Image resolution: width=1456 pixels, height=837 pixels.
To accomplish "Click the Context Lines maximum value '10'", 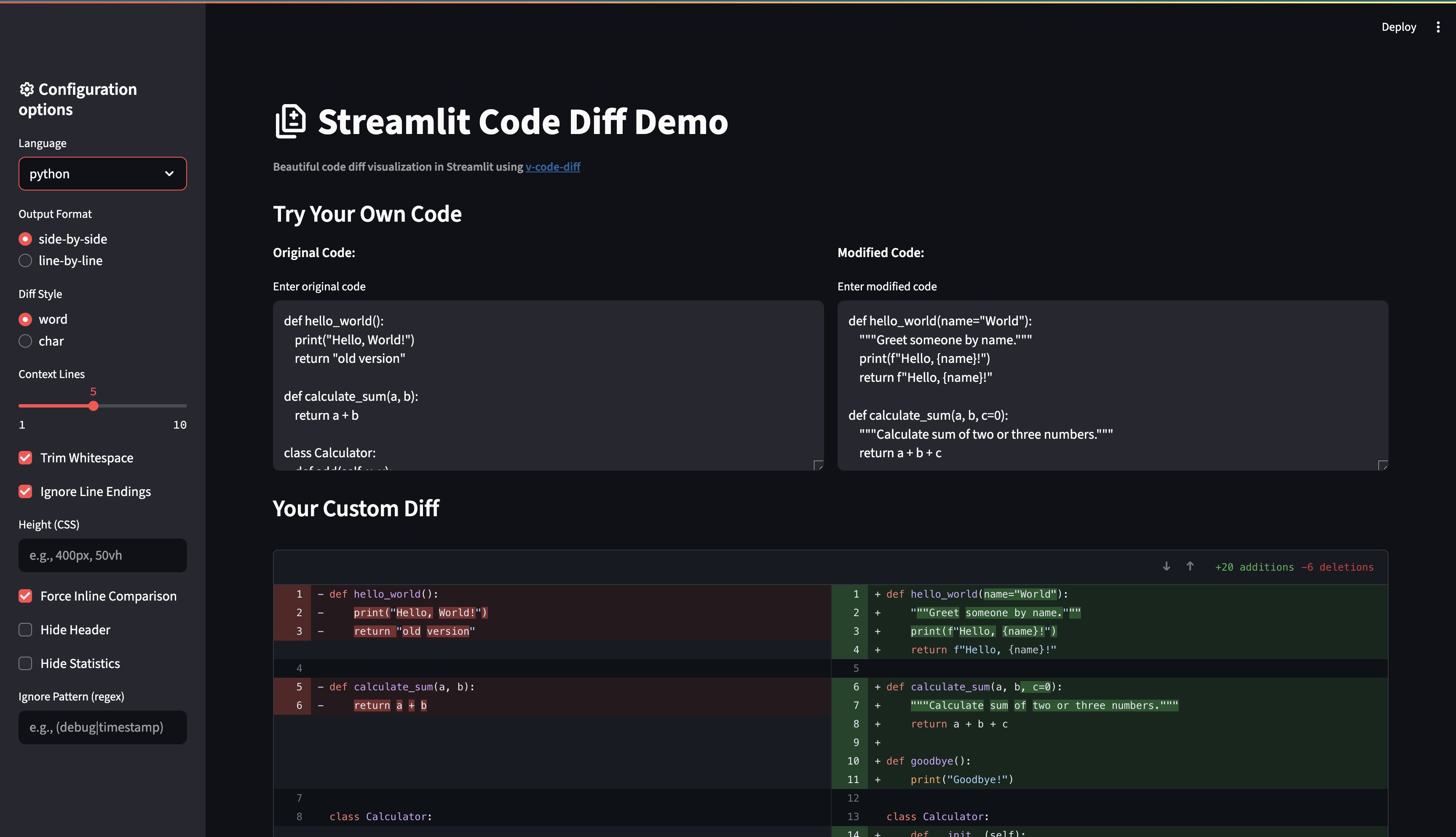I will coord(180,425).
